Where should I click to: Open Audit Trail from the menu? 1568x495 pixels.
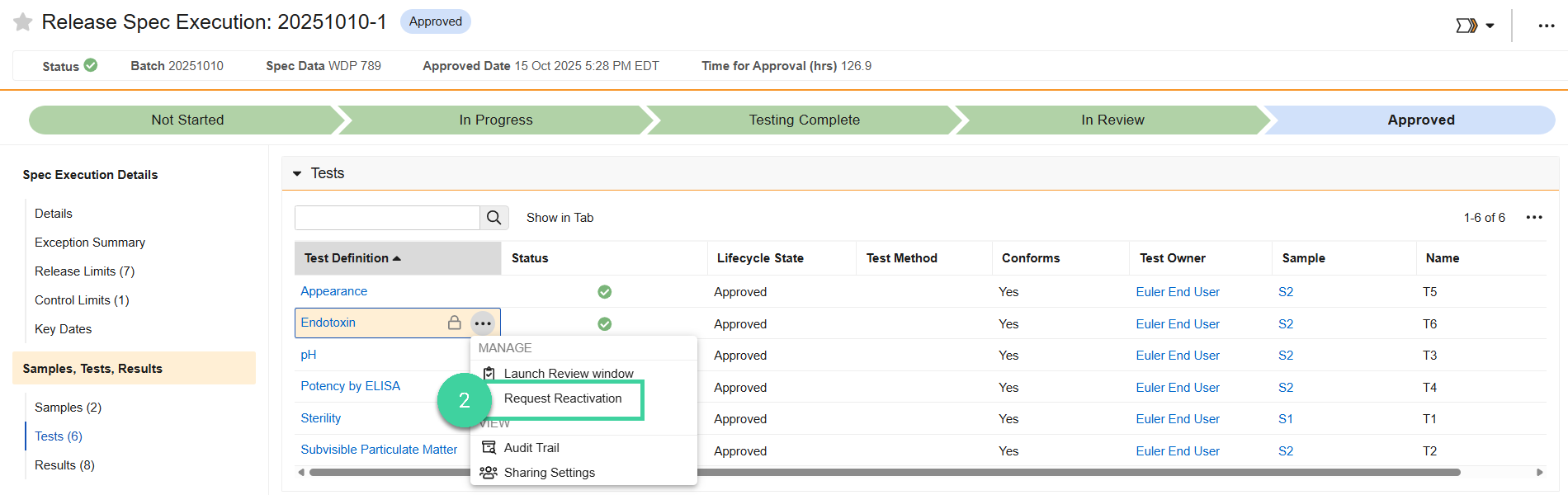[x=531, y=448]
